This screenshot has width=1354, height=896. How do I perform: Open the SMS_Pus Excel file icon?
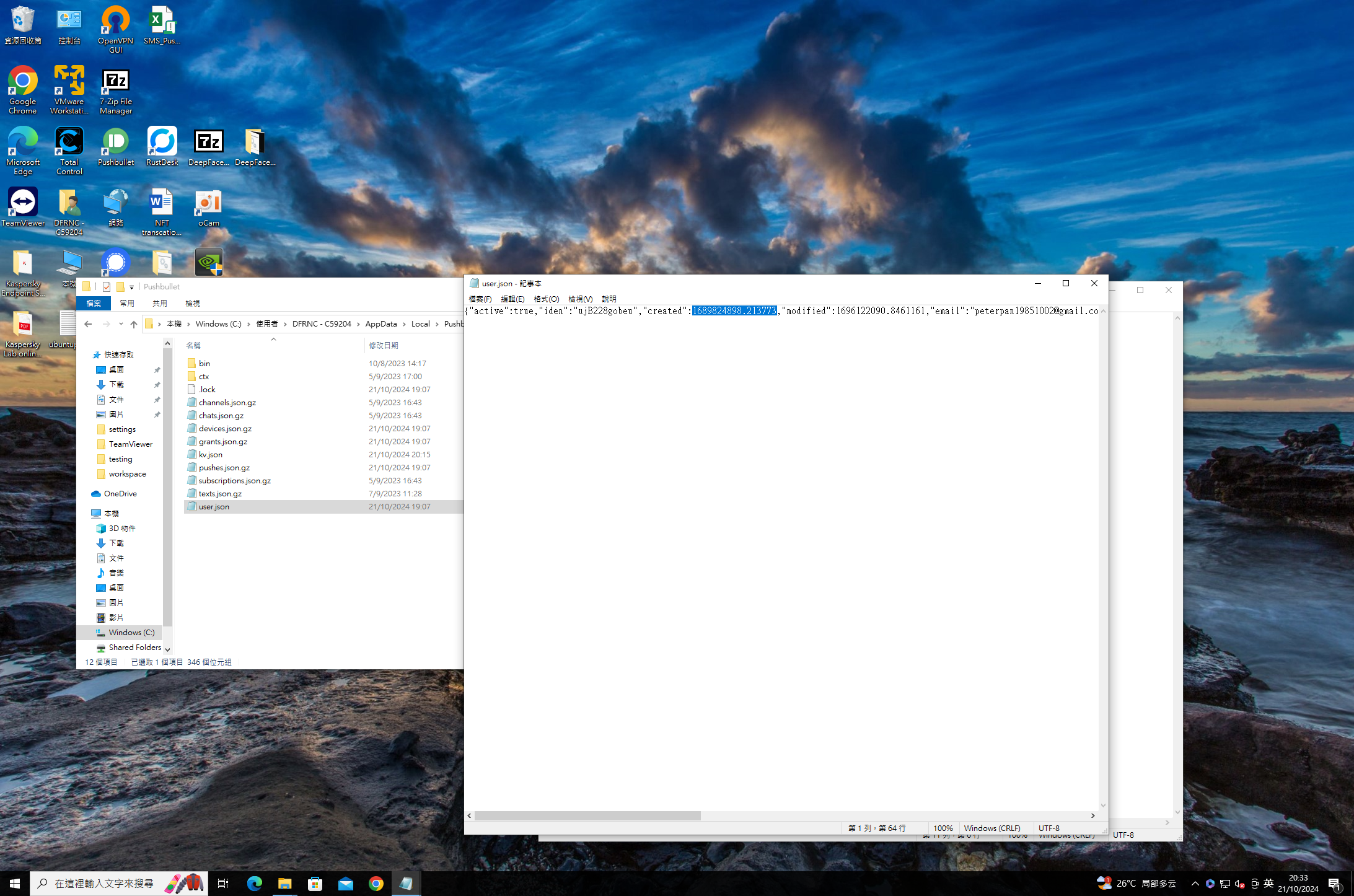[162, 25]
